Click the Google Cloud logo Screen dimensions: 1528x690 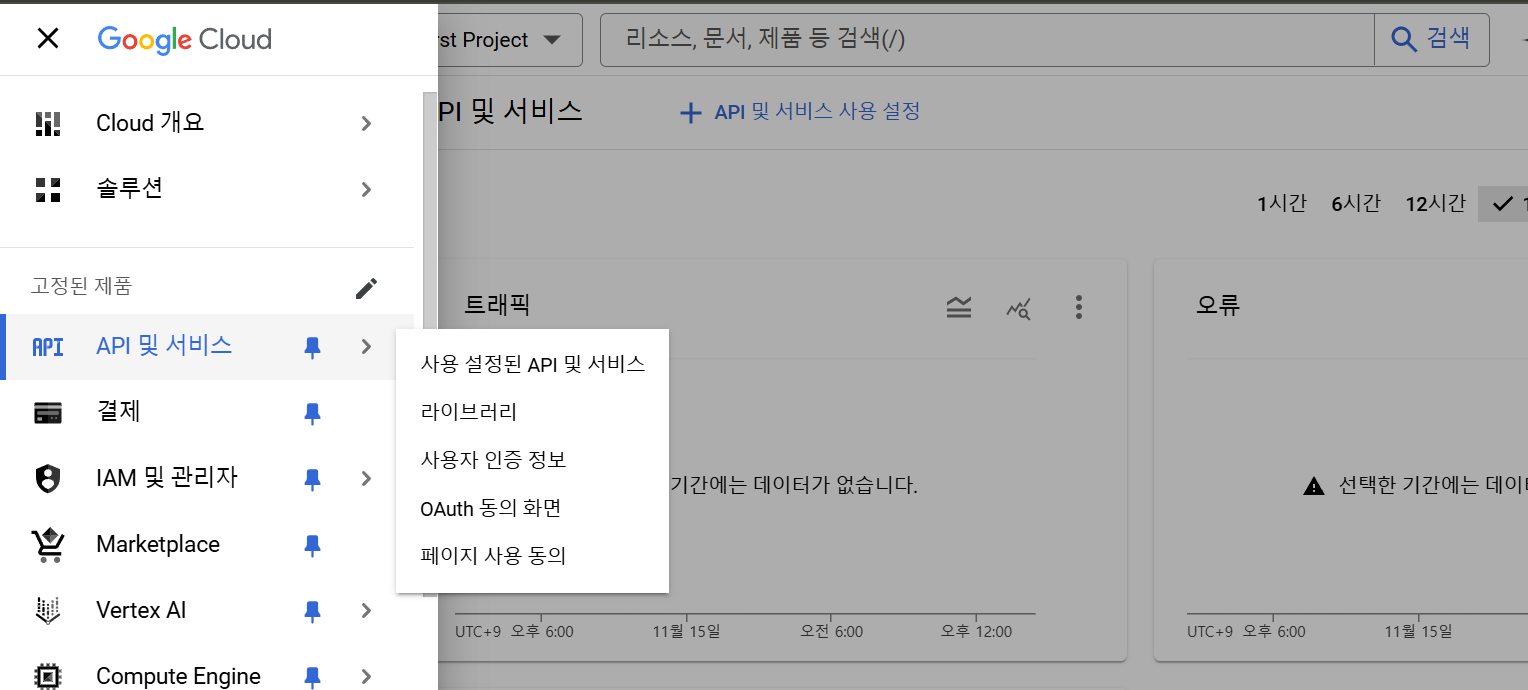pos(185,39)
